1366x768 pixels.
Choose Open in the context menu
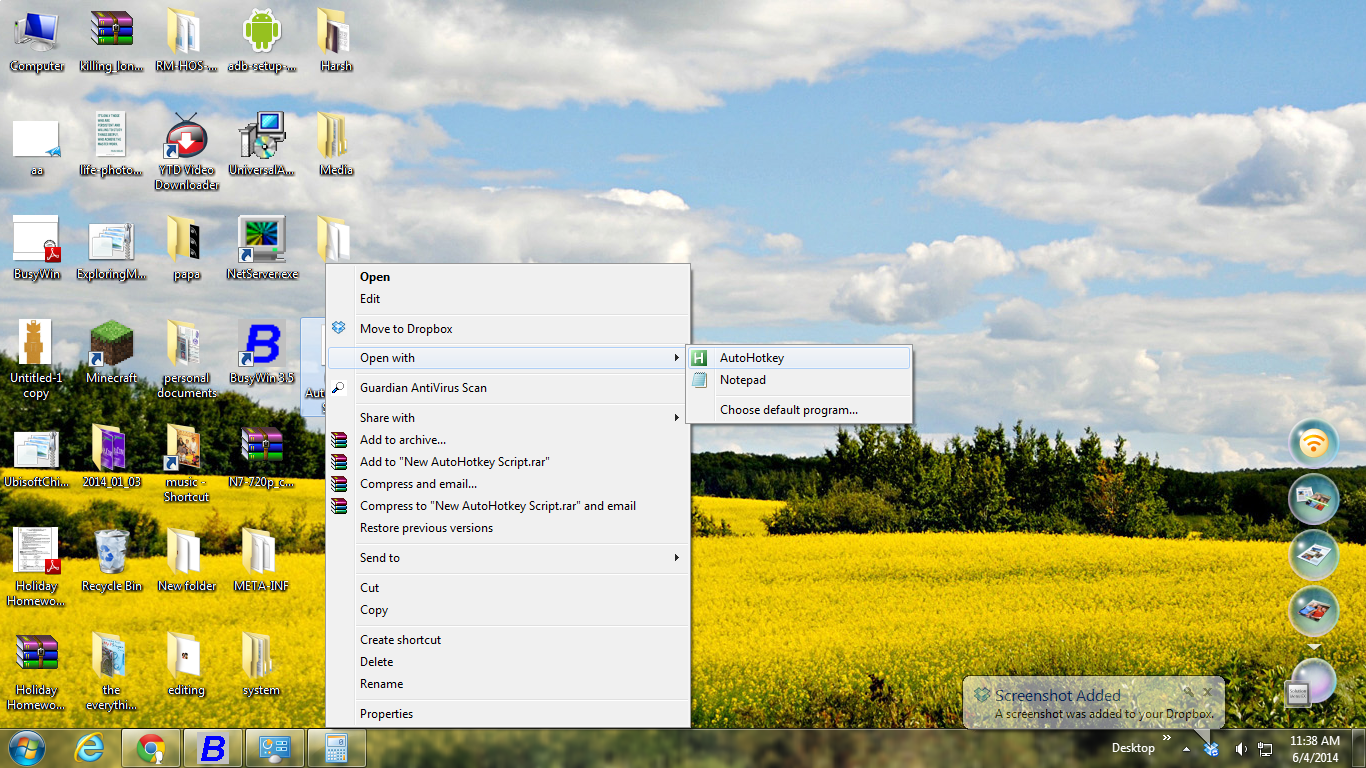(x=508, y=277)
